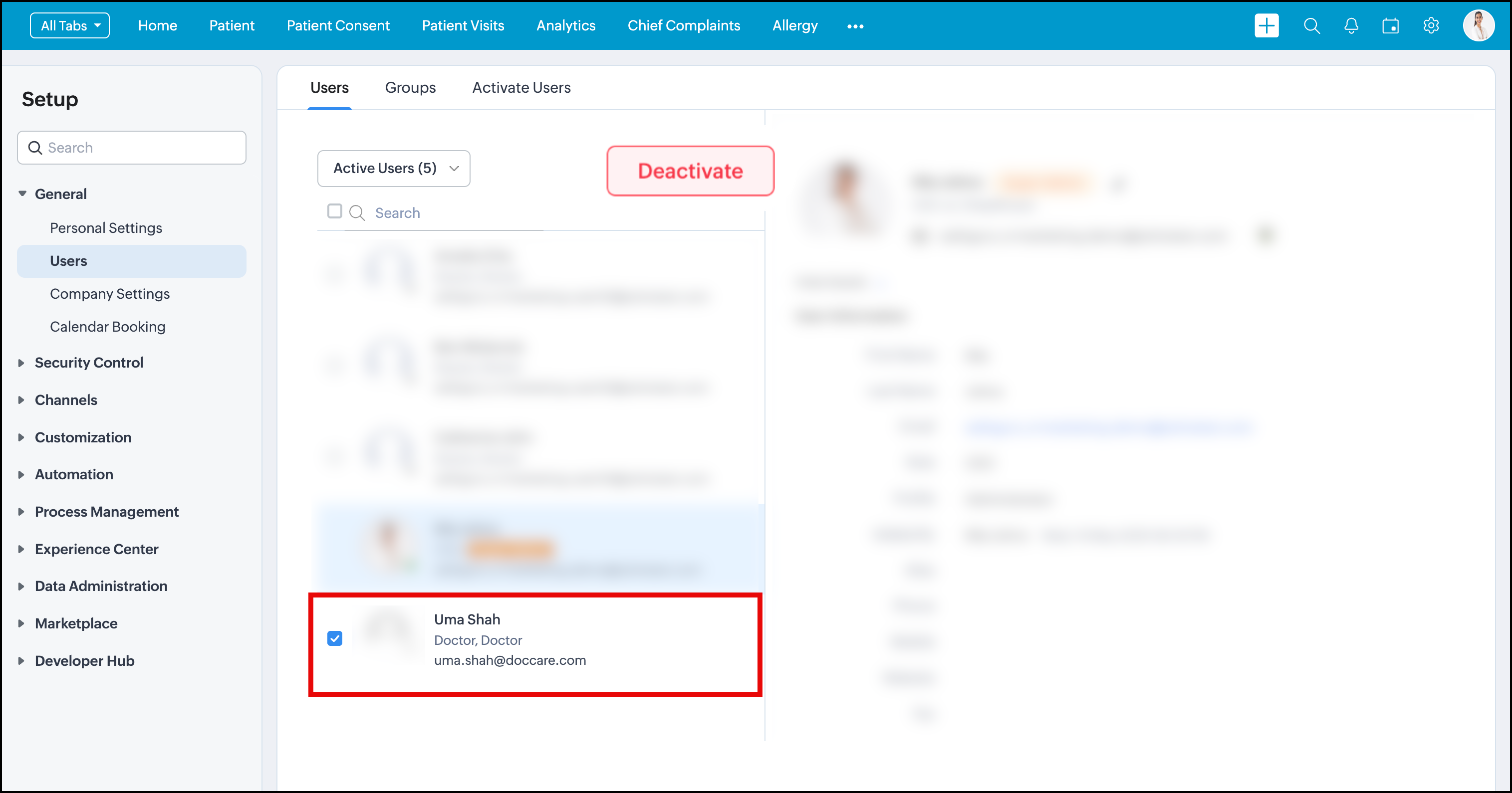Uncheck the Uma Shah checkbox
The width and height of the screenshot is (1512, 793).
(334, 638)
